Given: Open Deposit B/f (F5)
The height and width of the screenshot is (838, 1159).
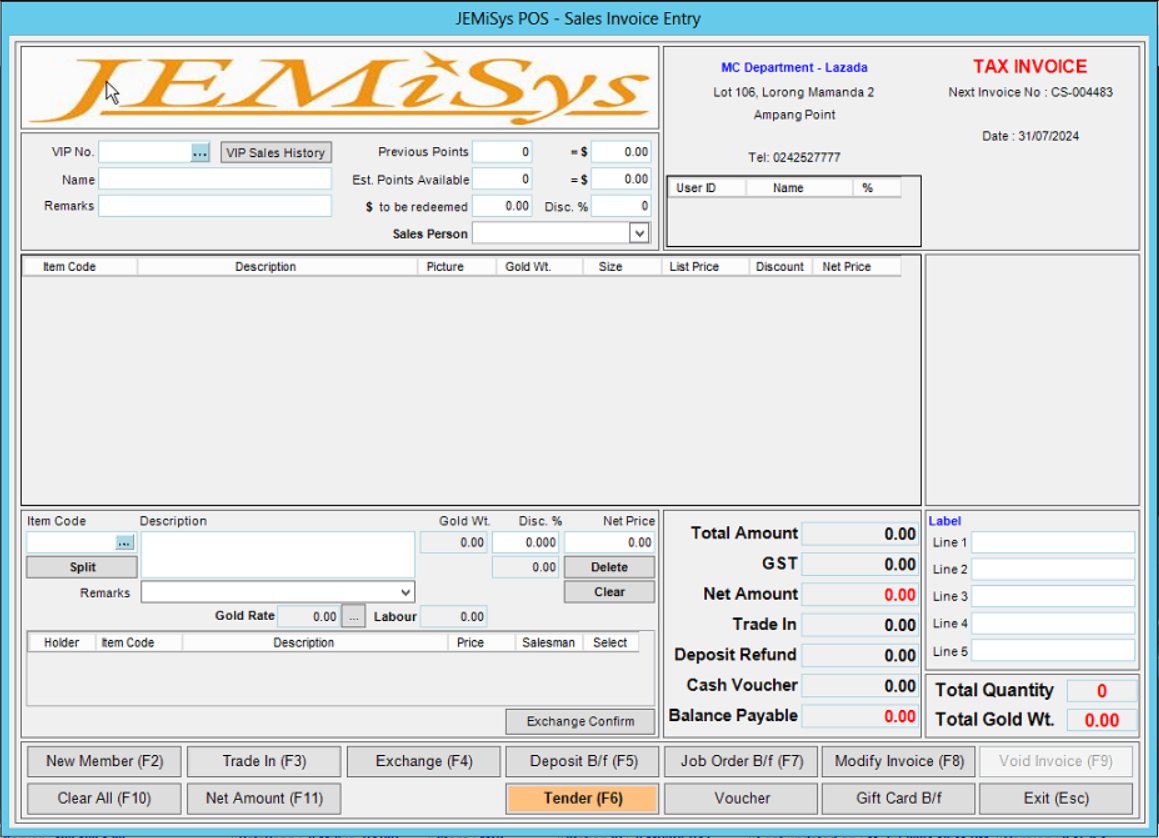Looking at the screenshot, I should [581, 761].
